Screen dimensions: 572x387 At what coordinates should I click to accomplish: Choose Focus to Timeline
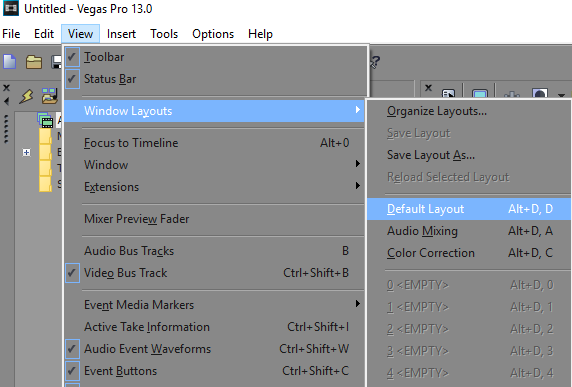tap(214, 143)
